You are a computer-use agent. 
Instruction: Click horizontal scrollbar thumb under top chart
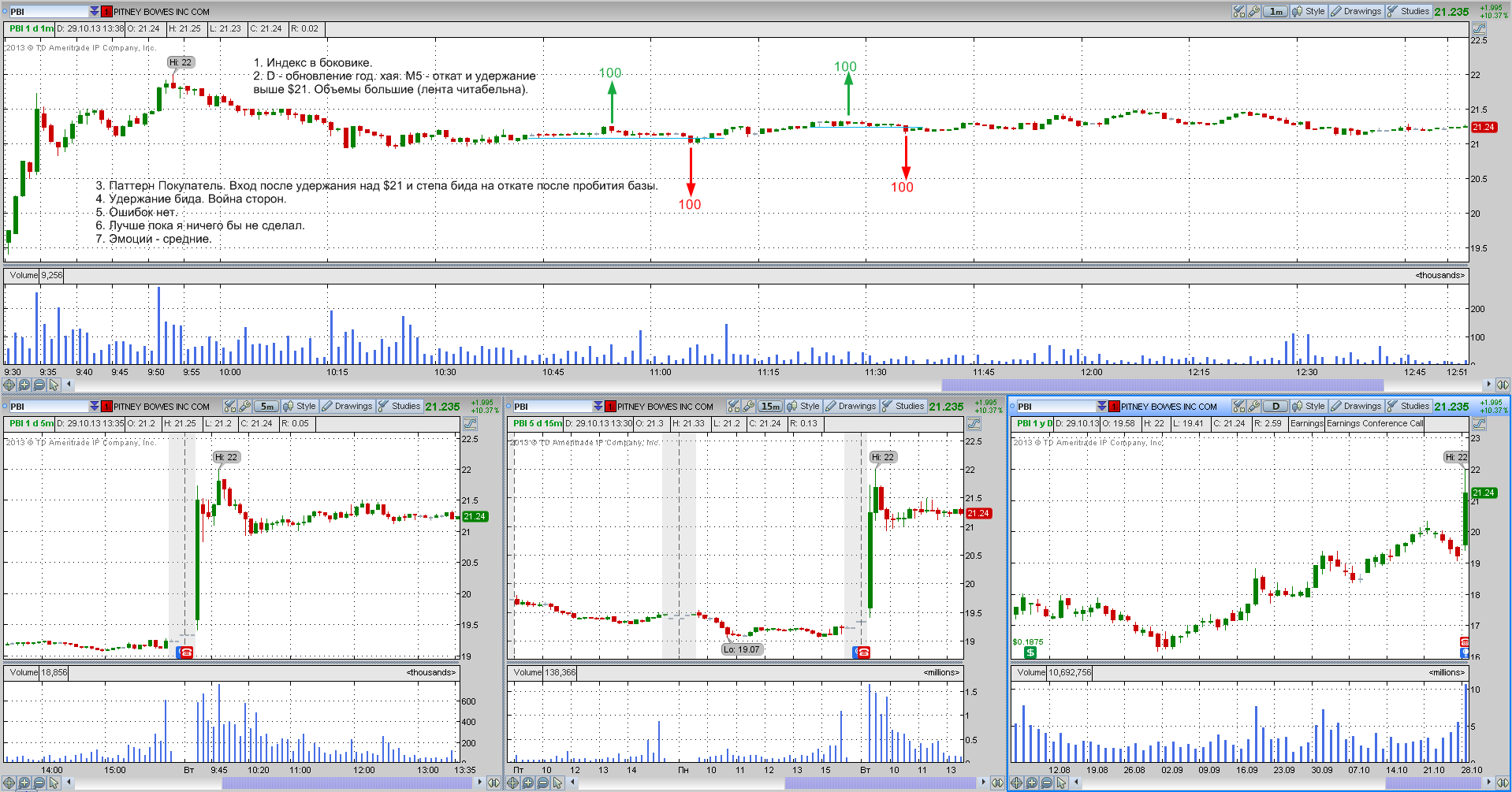[x=1163, y=385]
